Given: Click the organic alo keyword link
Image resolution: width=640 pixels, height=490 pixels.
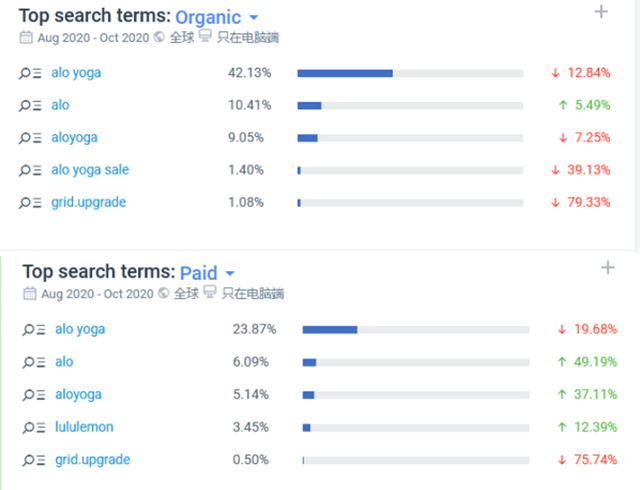Looking at the screenshot, I should point(60,105).
